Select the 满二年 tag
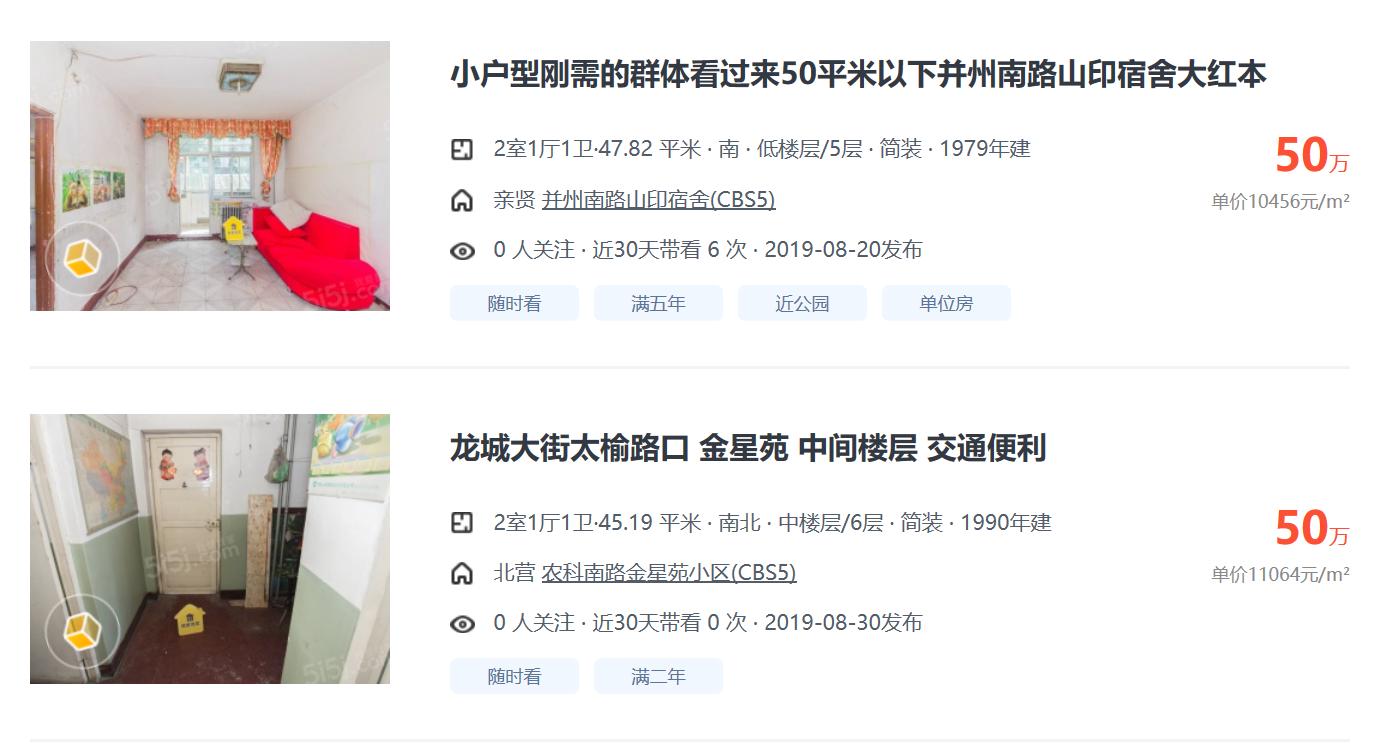Viewport: 1381px width, 751px height. (658, 676)
